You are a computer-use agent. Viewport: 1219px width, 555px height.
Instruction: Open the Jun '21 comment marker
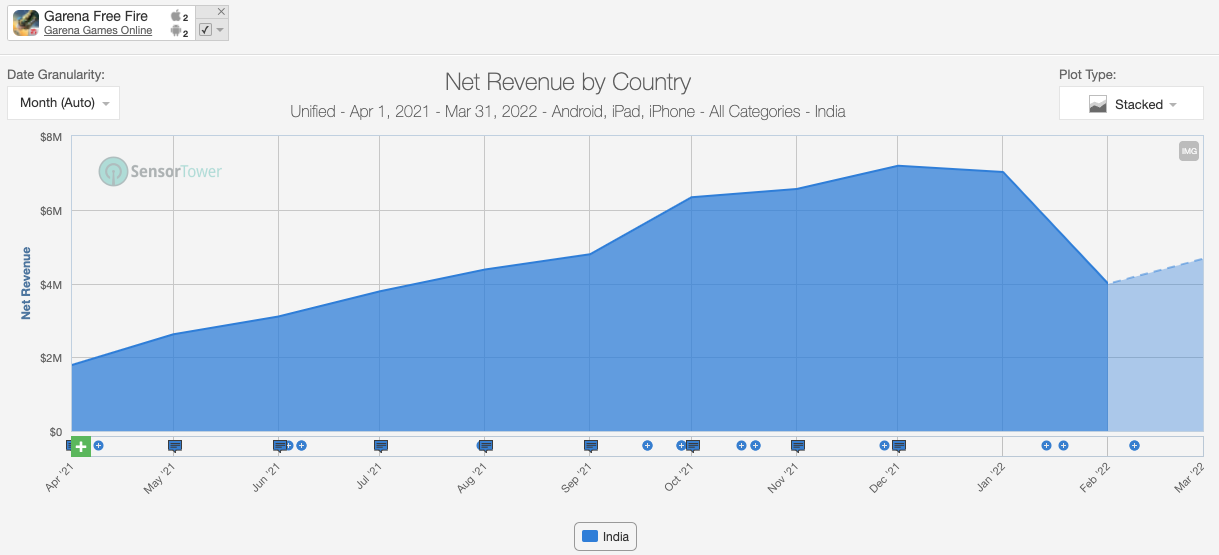pos(280,446)
